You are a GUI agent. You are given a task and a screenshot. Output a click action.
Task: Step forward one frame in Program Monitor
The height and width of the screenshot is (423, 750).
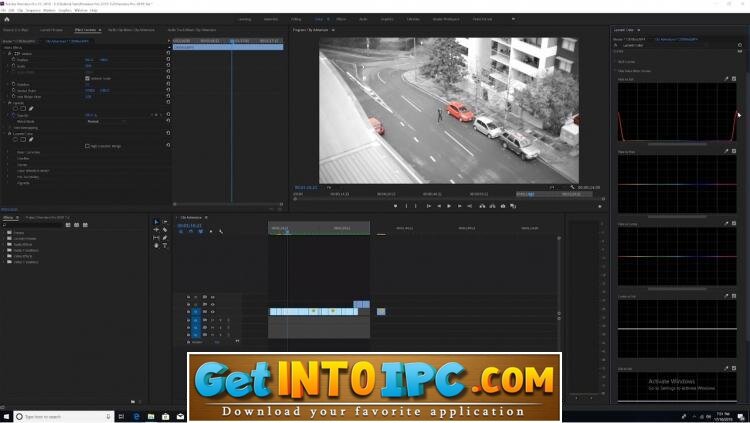459,206
